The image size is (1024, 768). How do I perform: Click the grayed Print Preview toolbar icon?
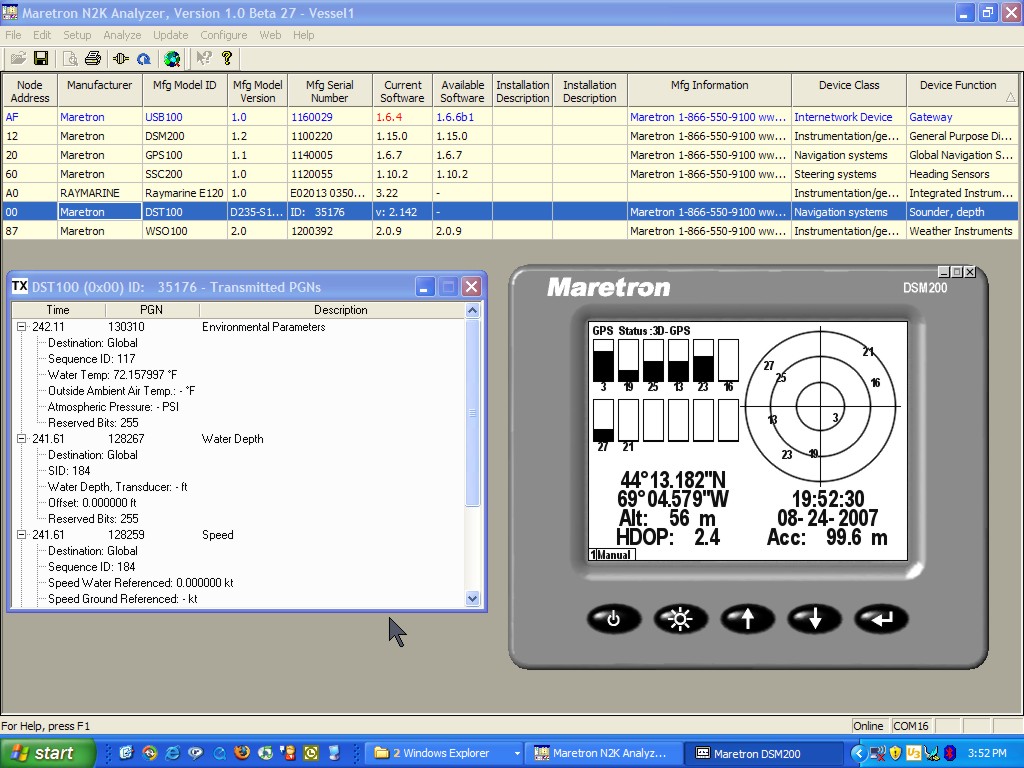pyautogui.click(x=70, y=59)
